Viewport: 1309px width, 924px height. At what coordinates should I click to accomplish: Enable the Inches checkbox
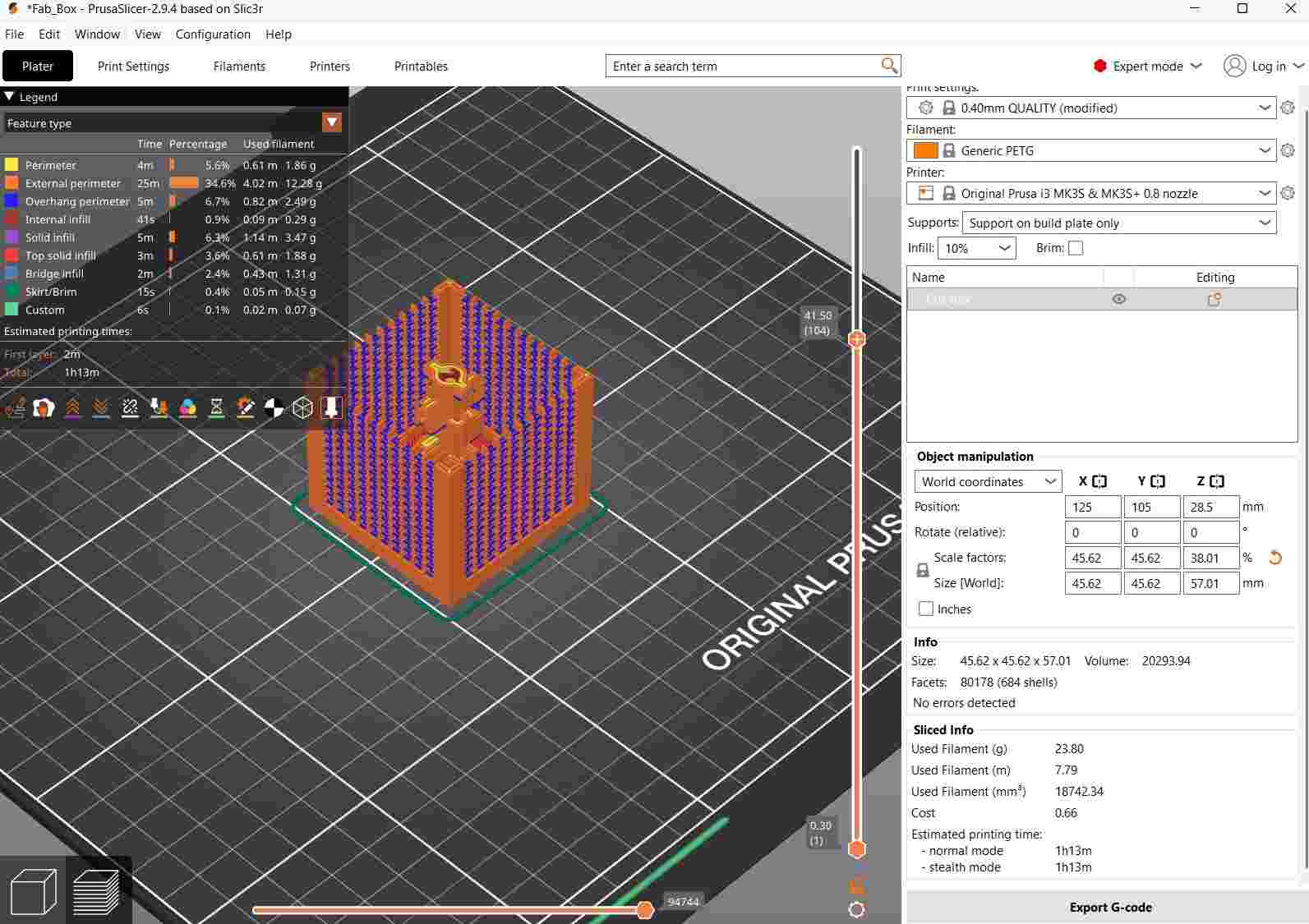tap(926, 609)
